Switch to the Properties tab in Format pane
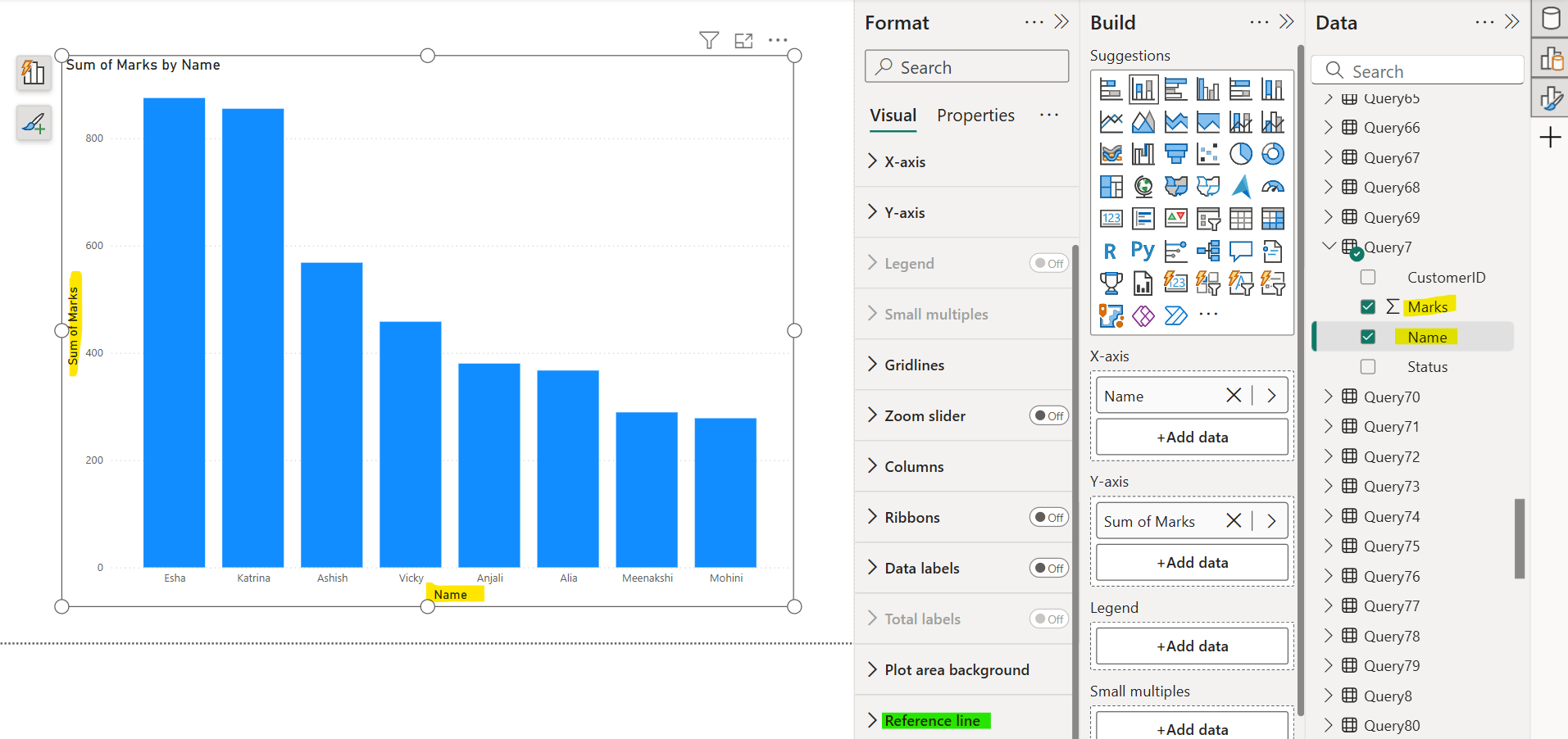1568x739 pixels. 975,115
